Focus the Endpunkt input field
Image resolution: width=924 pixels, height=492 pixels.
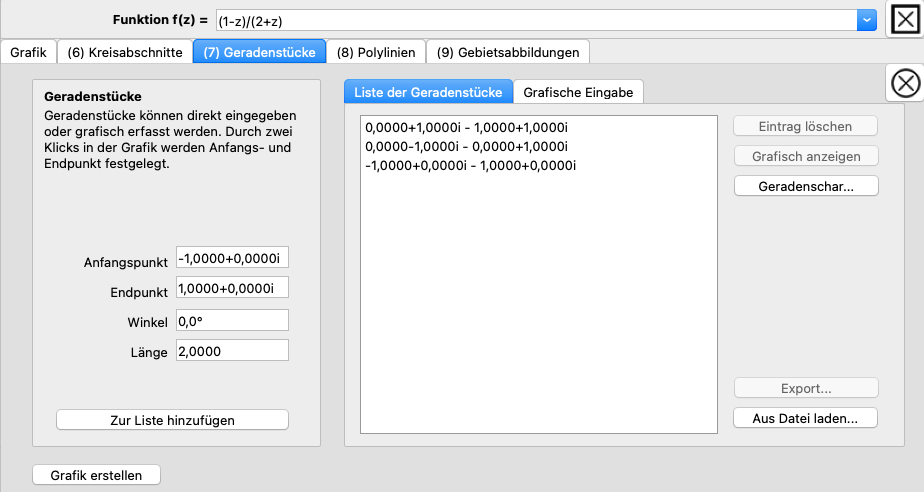231,288
